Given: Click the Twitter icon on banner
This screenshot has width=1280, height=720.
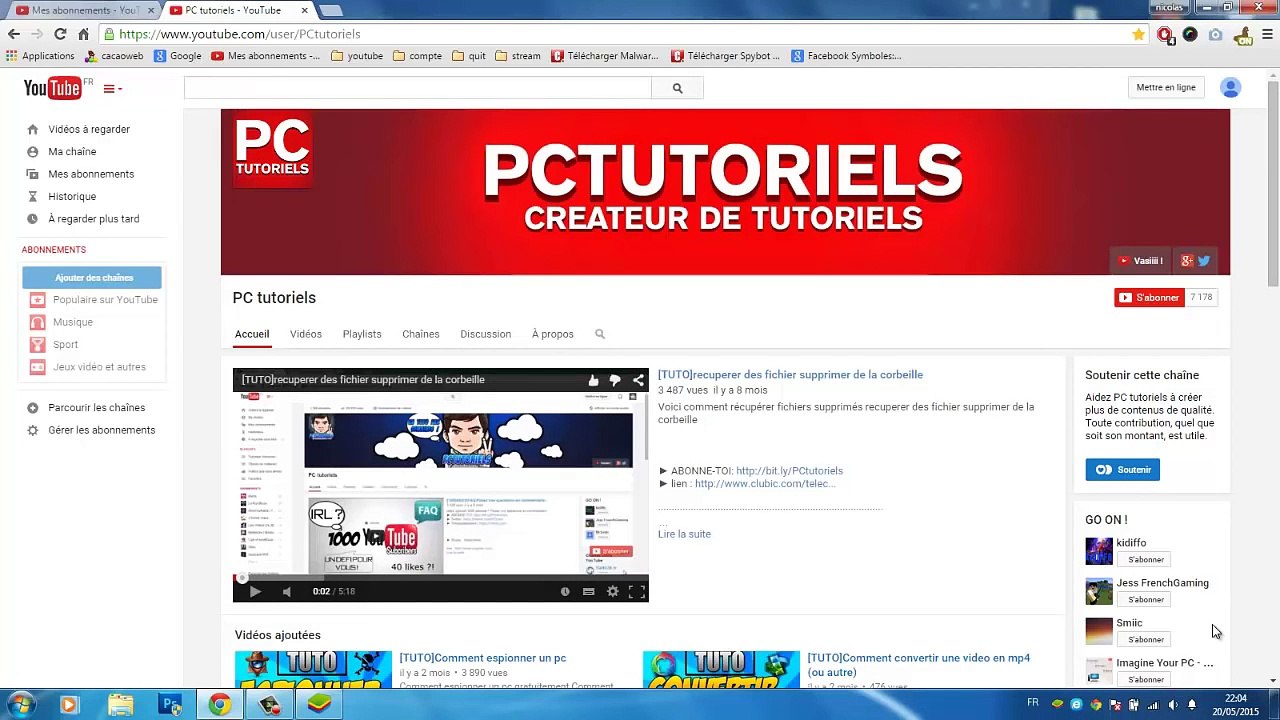Looking at the screenshot, I should (1204, 261).
